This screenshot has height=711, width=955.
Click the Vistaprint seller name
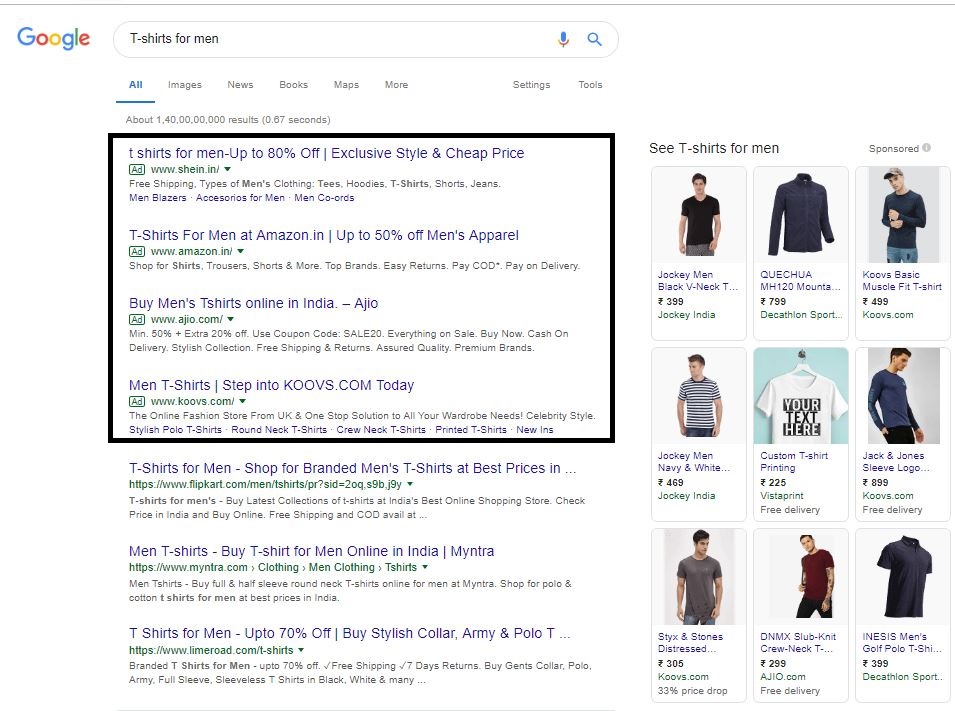(x=781, y=496)
